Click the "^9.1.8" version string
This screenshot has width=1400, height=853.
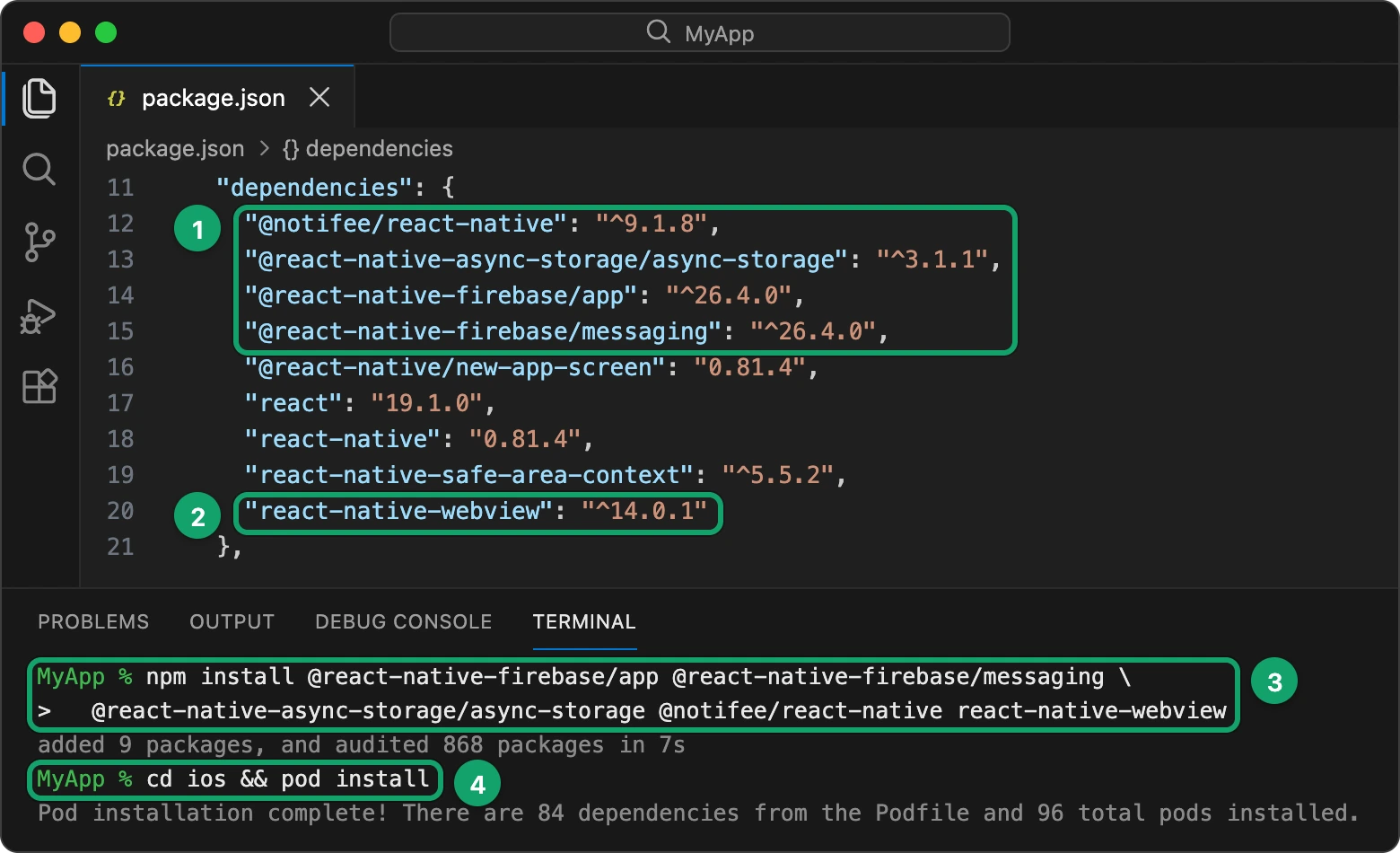click(x=652, y=224)
